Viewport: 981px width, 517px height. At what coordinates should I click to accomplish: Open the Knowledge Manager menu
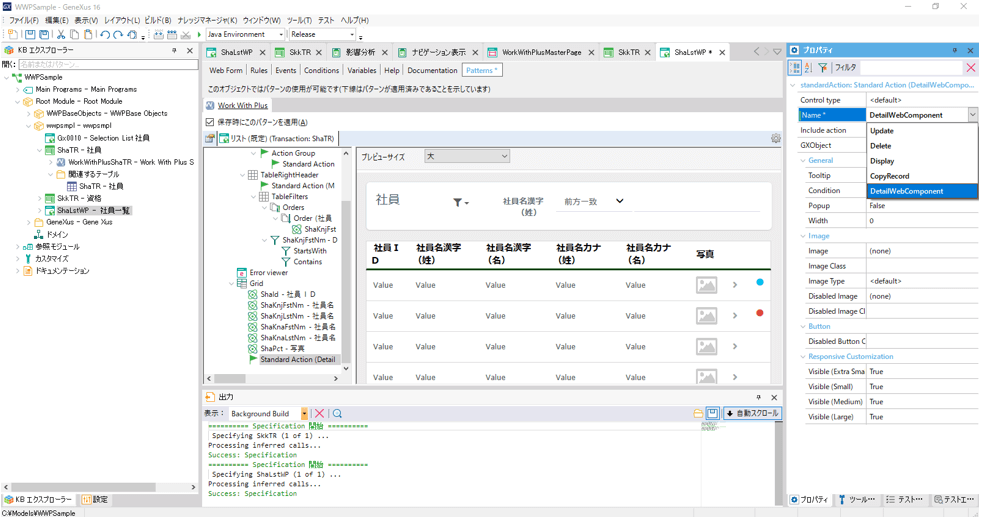click(207, 21)
